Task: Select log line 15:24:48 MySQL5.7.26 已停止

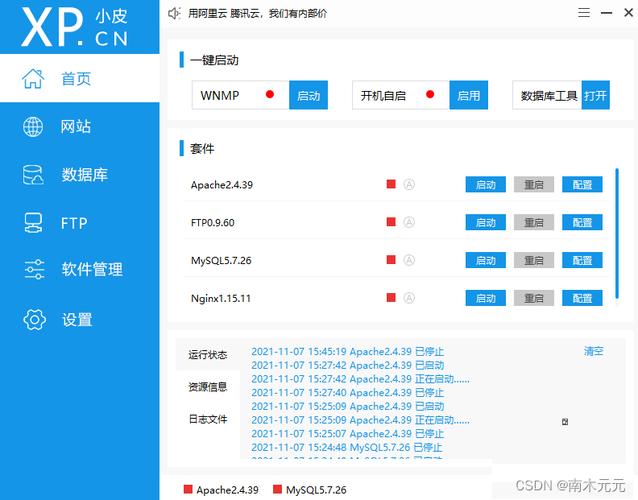Action: coord(347,447)
